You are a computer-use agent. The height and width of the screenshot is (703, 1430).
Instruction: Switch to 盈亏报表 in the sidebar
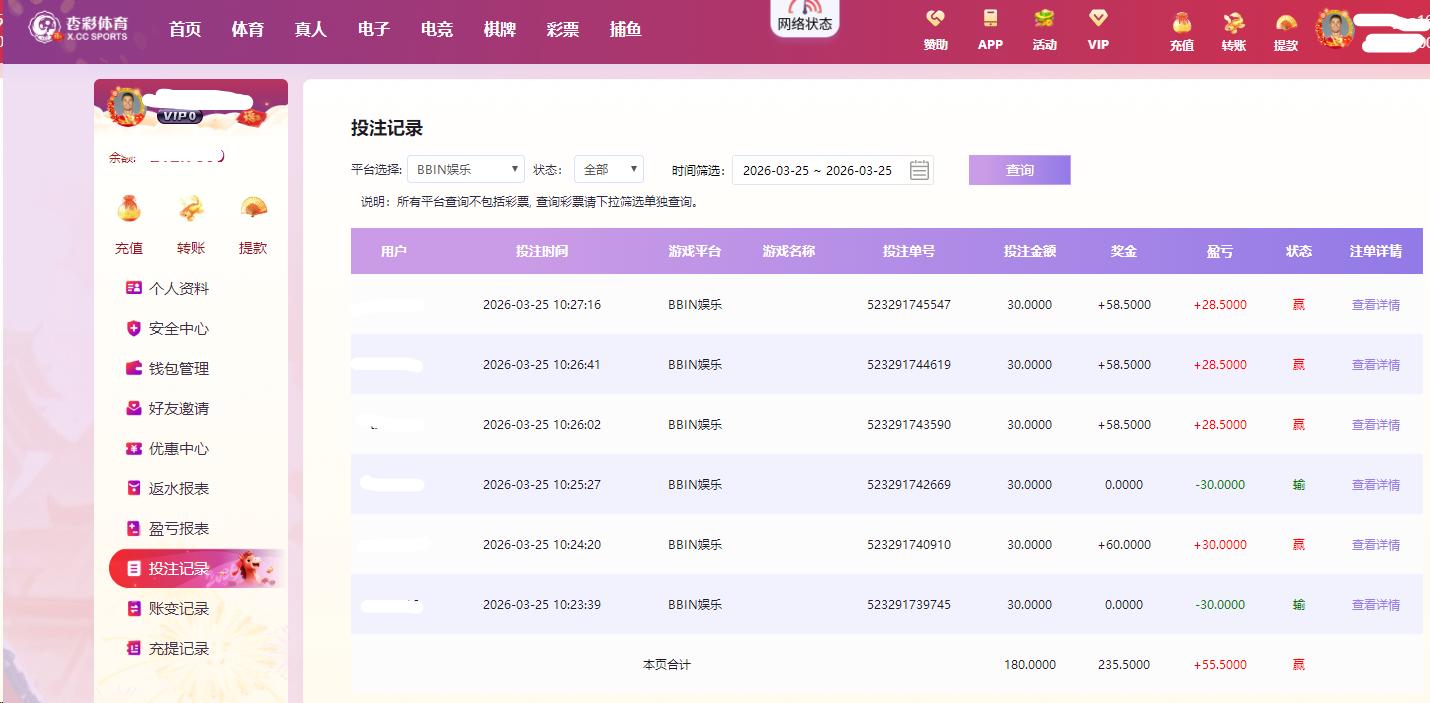click(178, 529)
